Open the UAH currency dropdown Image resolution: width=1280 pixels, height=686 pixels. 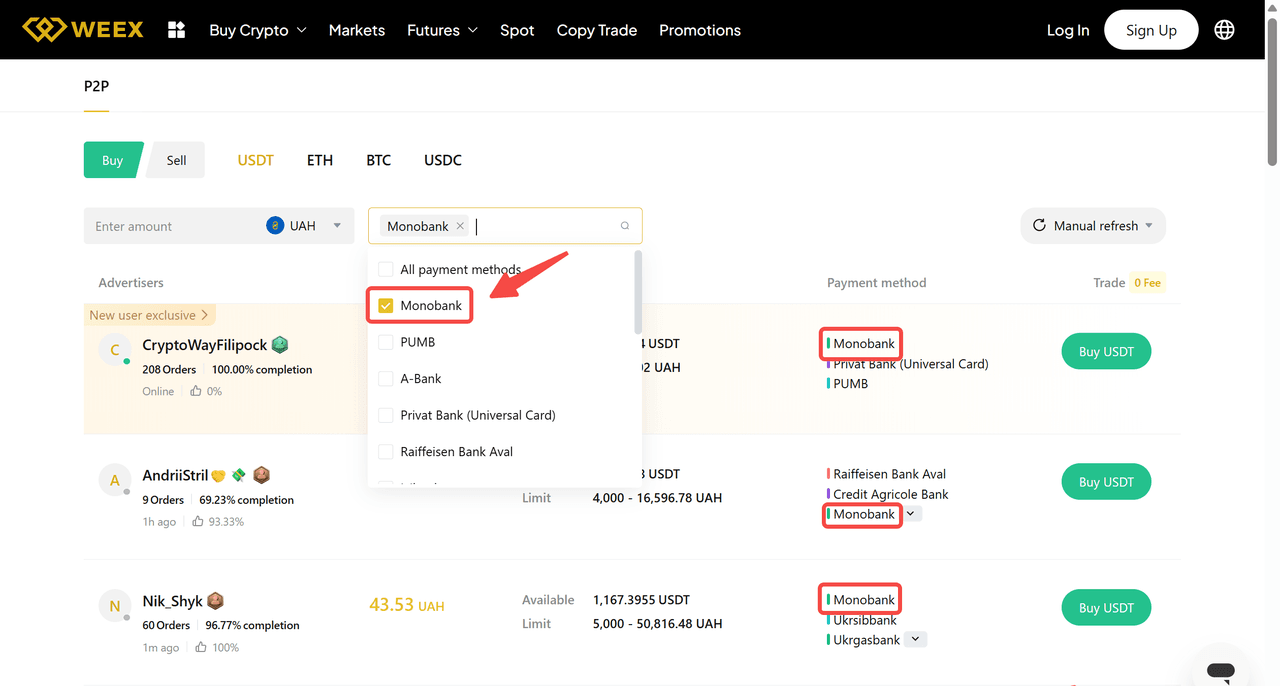pos(336,226)
